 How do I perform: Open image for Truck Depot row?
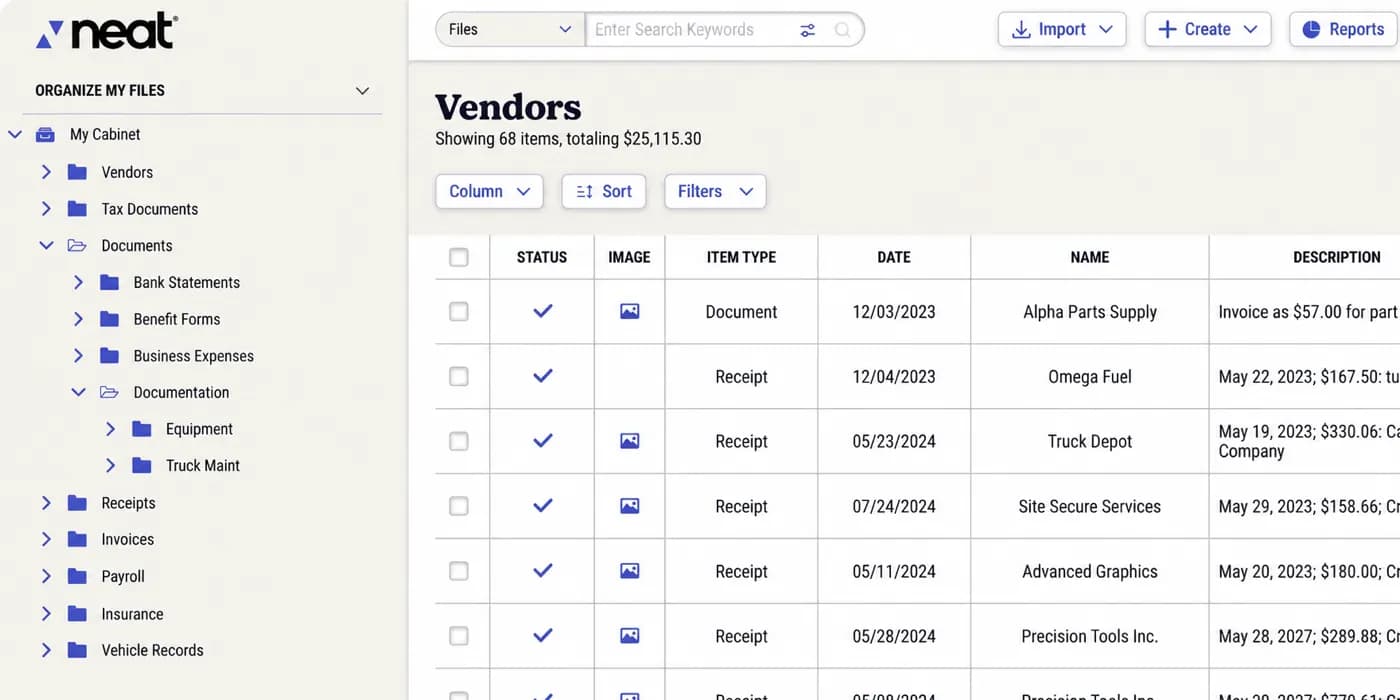pos(629,441)
